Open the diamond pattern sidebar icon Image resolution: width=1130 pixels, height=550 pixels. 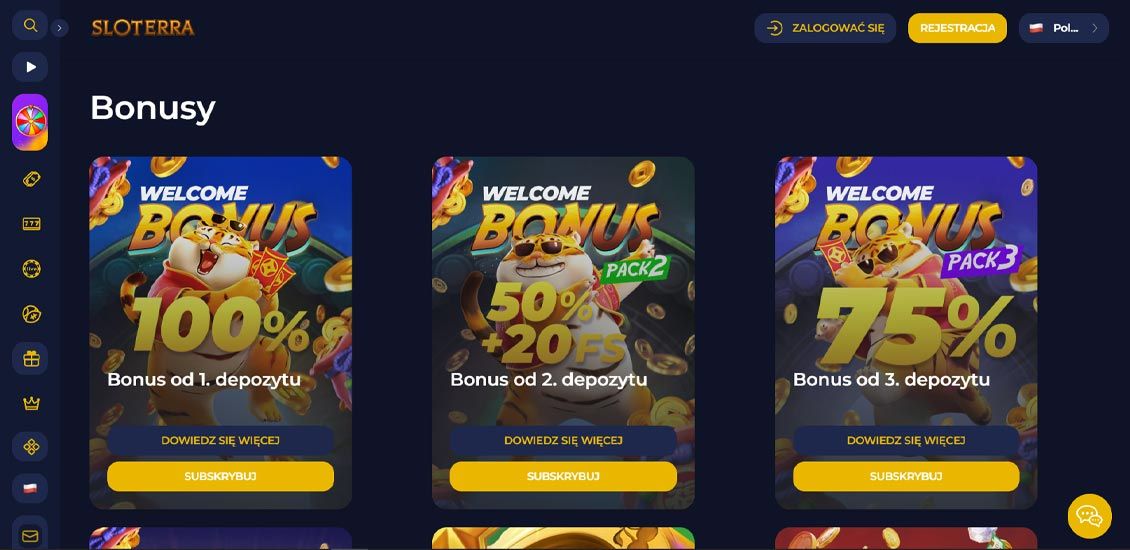click(x=30, y=447)
